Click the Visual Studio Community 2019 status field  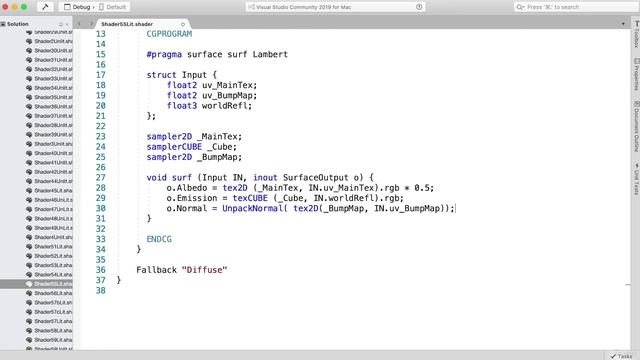335,7
